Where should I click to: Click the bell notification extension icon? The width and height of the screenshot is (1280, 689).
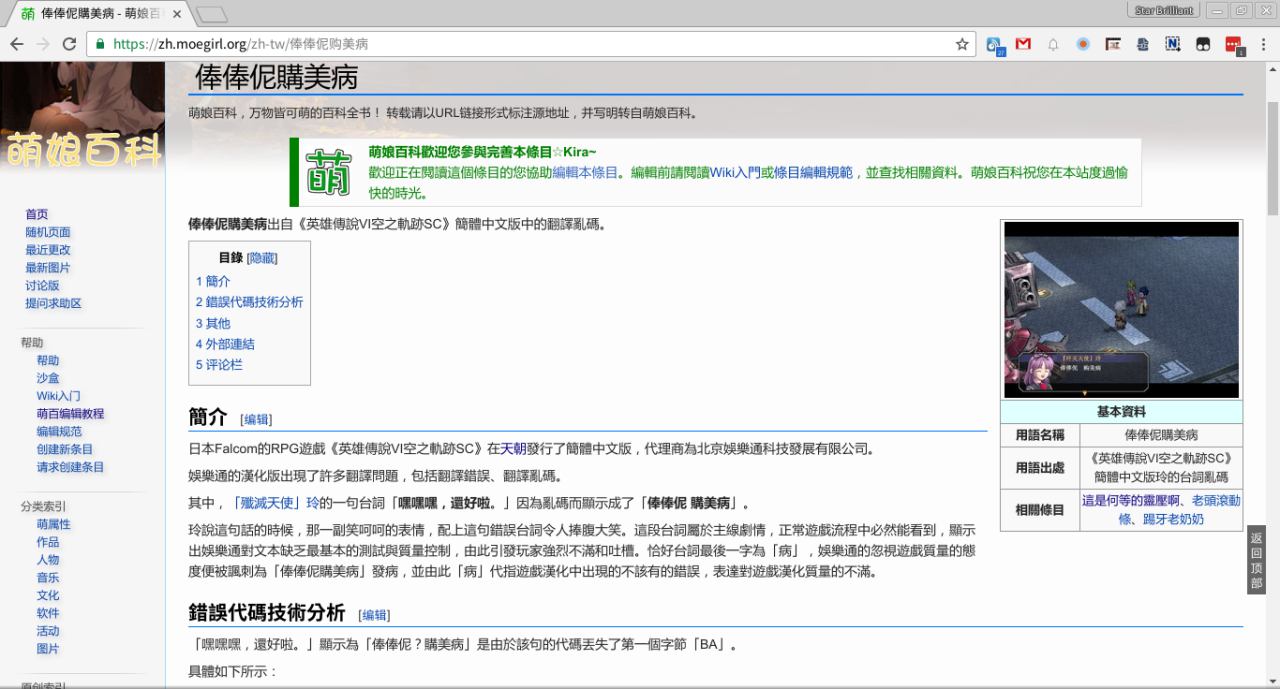pos(1053,44)
